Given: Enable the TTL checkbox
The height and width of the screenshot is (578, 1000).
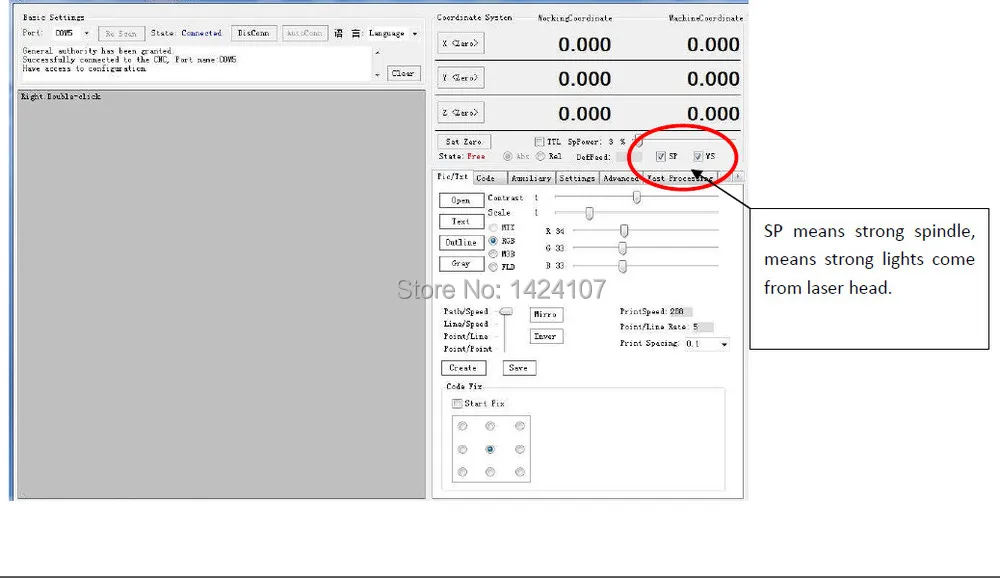Looking at the screenshot, I should (539, 142).
